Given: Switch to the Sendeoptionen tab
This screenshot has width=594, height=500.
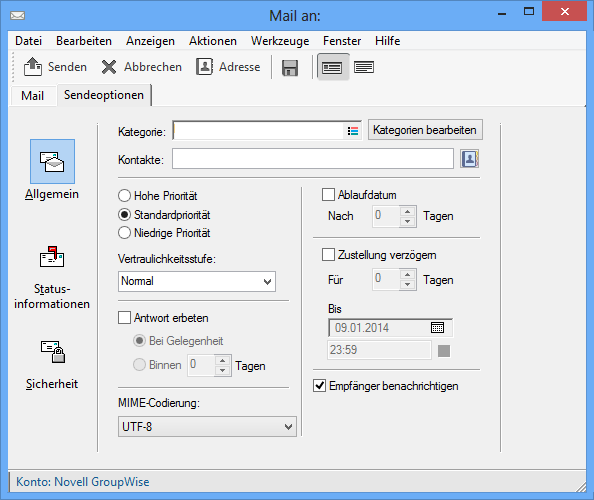Looking at the screenshot, I should pyautogui.click(x=104, y=95).
